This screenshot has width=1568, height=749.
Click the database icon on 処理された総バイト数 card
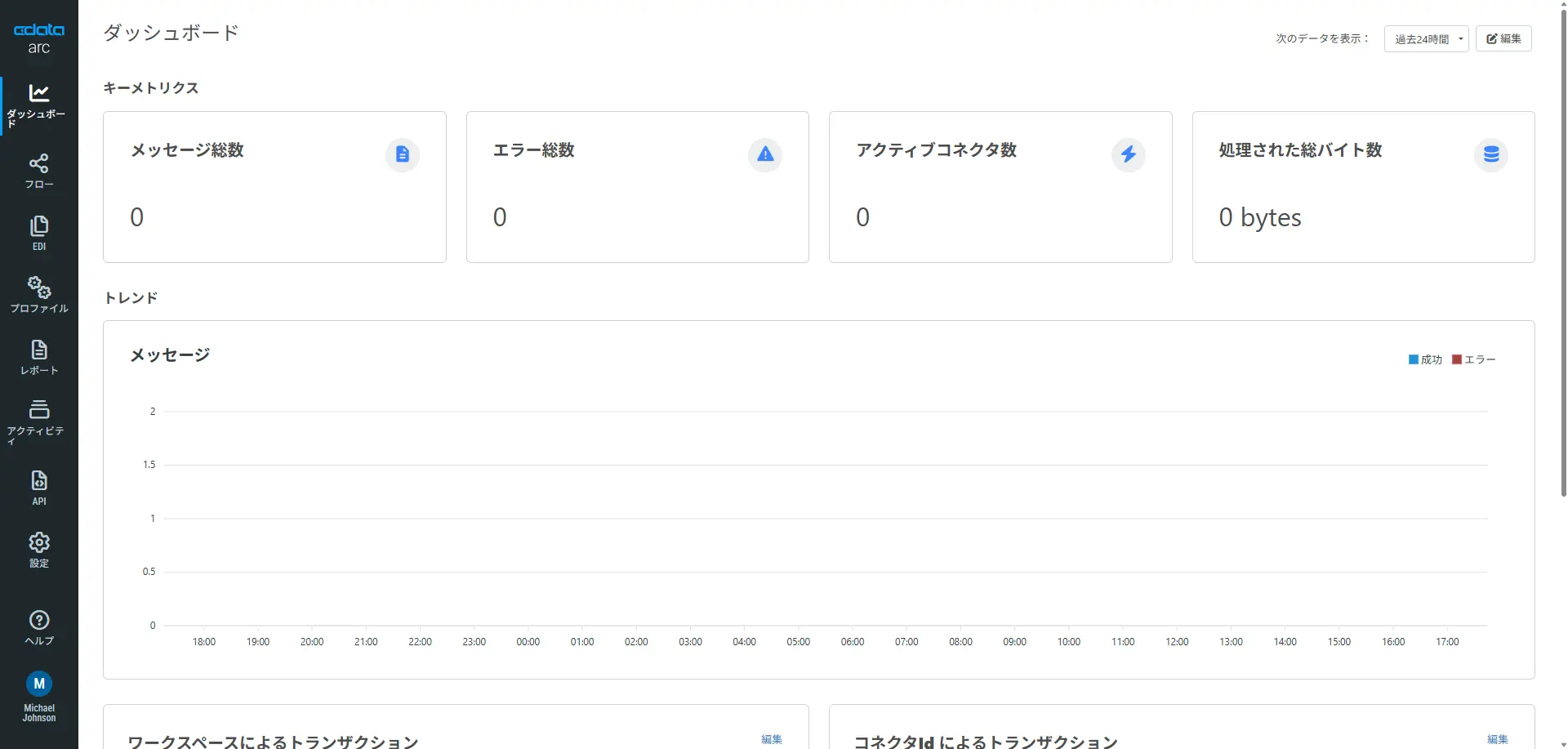coord(1491,154)
